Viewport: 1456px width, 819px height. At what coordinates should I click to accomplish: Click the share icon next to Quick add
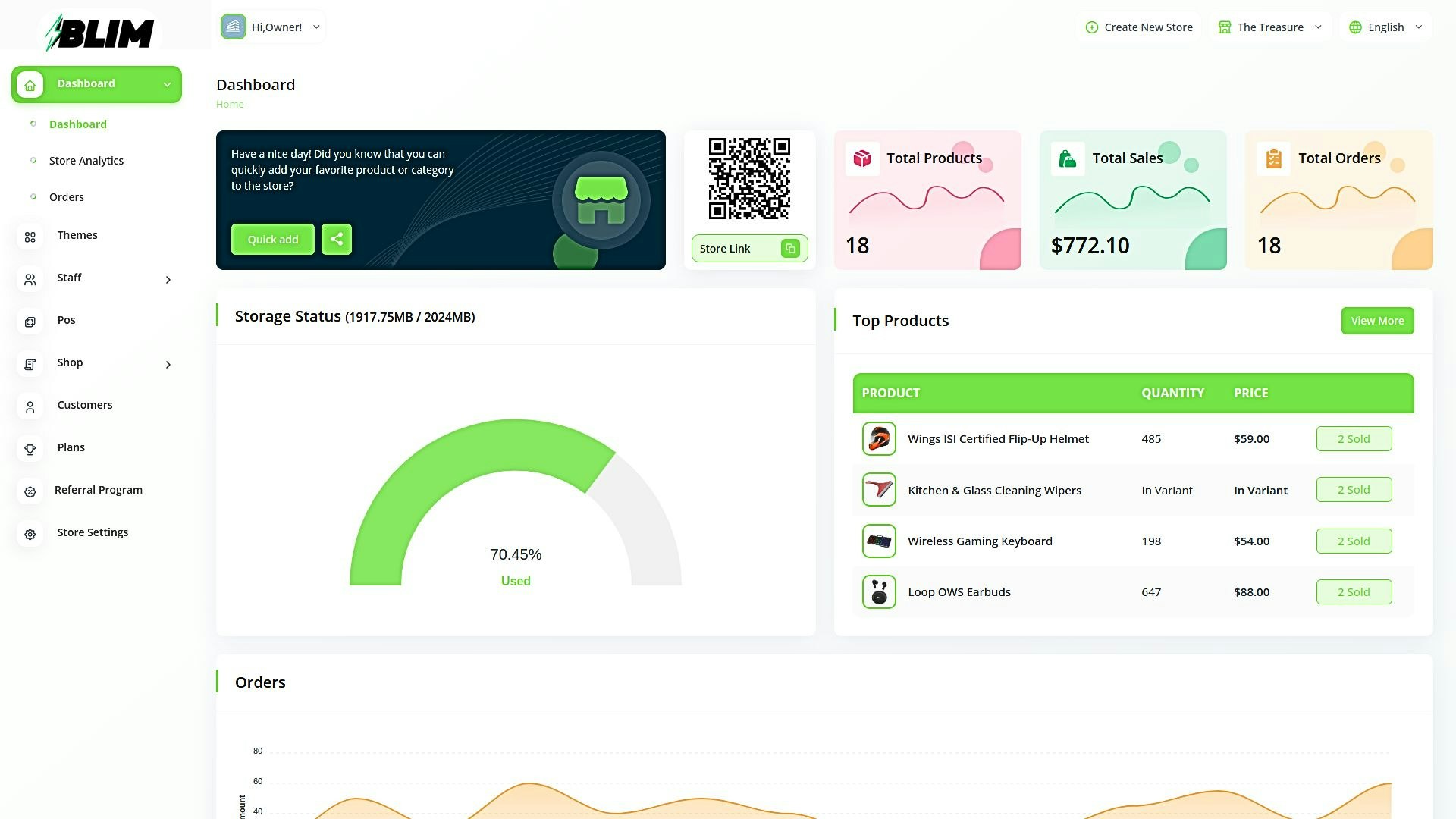coord(337,239)
